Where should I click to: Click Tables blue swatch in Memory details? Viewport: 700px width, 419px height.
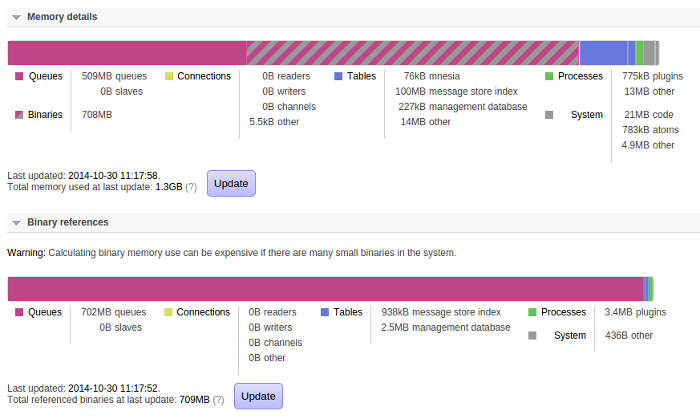coord(339,76)
